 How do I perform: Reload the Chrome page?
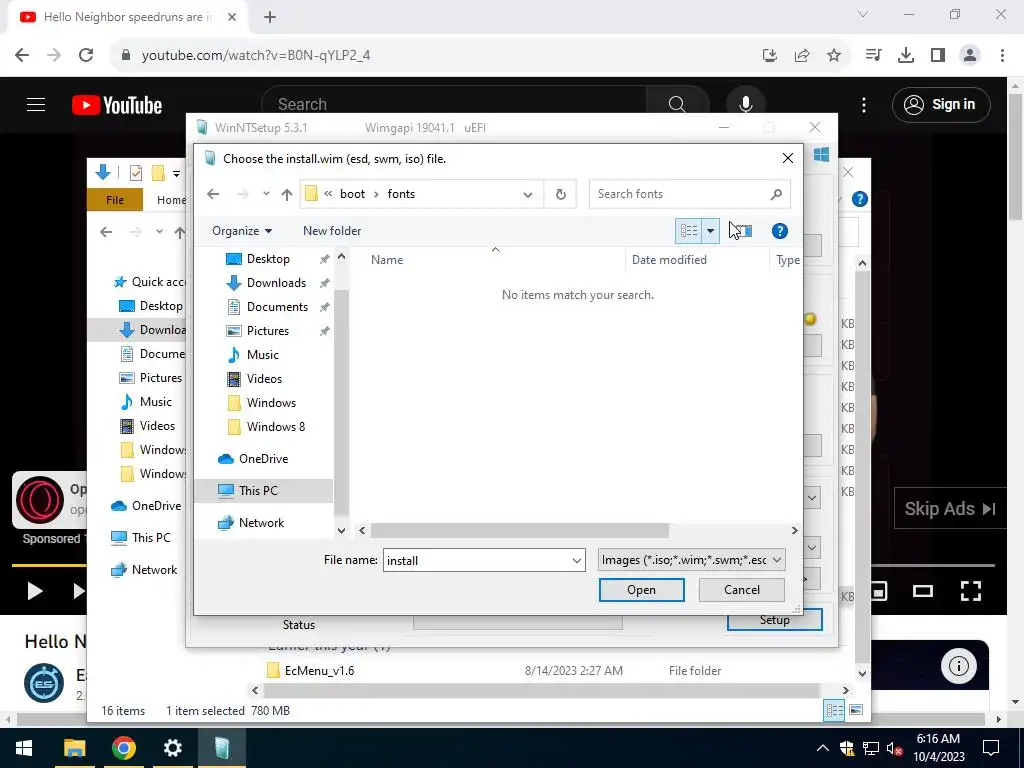click(86, 55)
